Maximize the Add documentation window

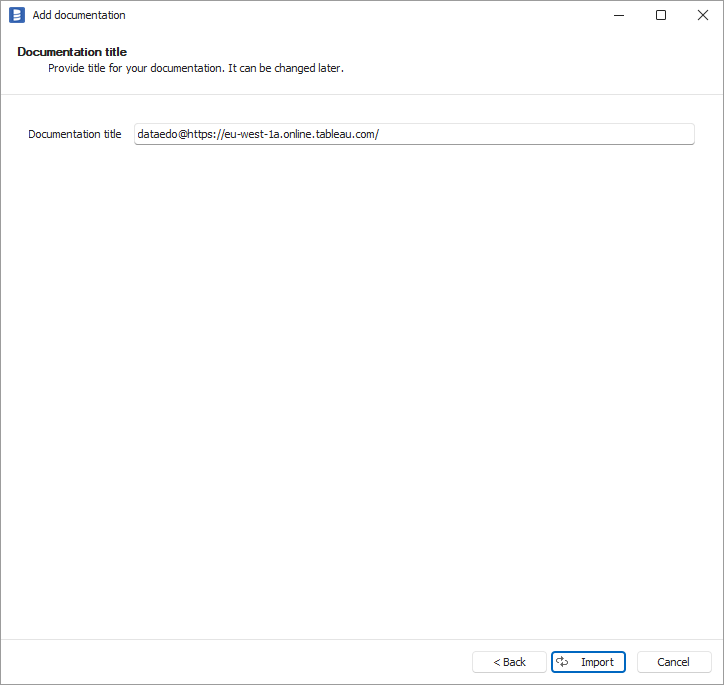661,15
